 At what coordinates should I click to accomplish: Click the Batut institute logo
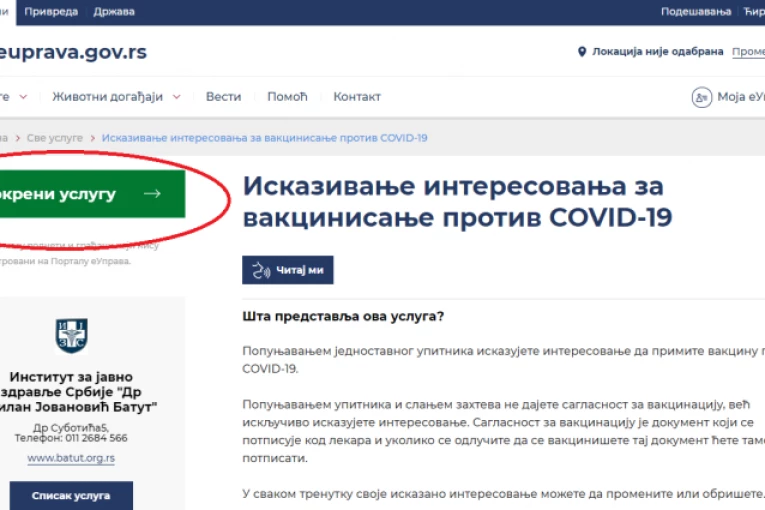[71, 336]
